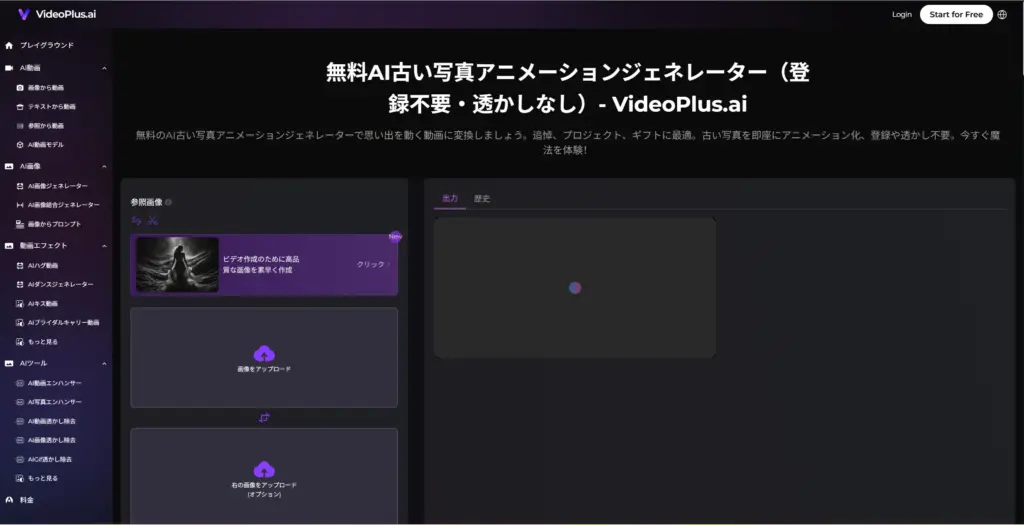Click the info icon next to 参照画像
The width and height of the screenshot is (1024, 525).
tap(168, 202)
